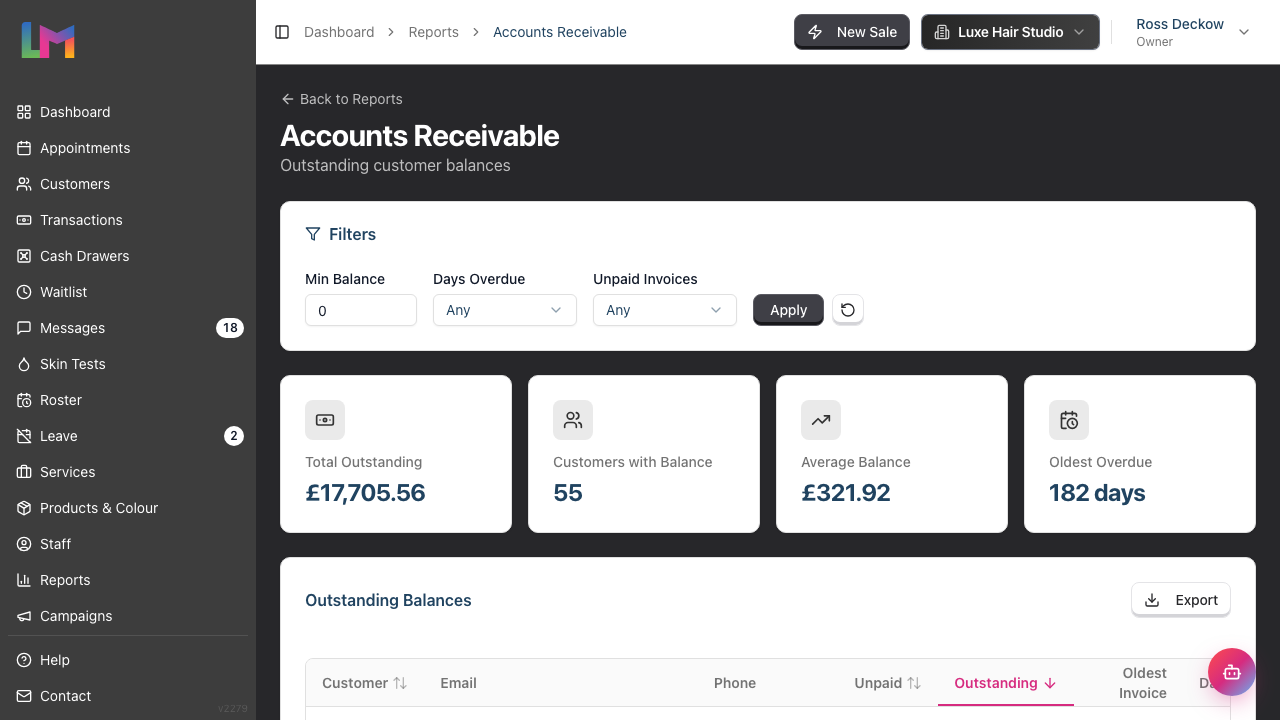Viewport: 1280px width, 720px height.
Task: Click the Dashboard breadcrumb link
Action: [x=339, y=32]
